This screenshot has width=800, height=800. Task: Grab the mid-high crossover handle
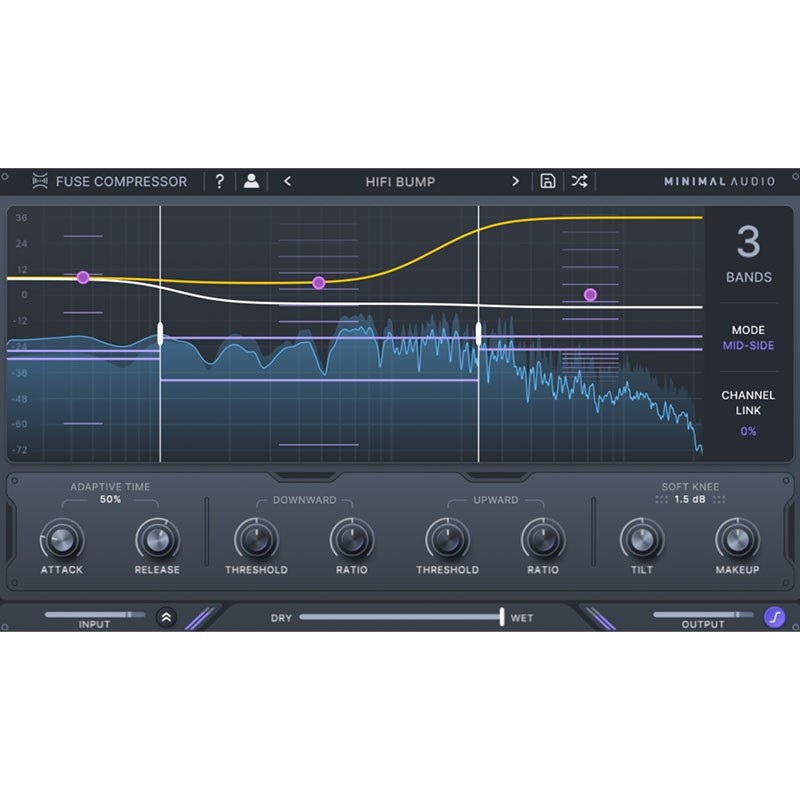(478, 334)
